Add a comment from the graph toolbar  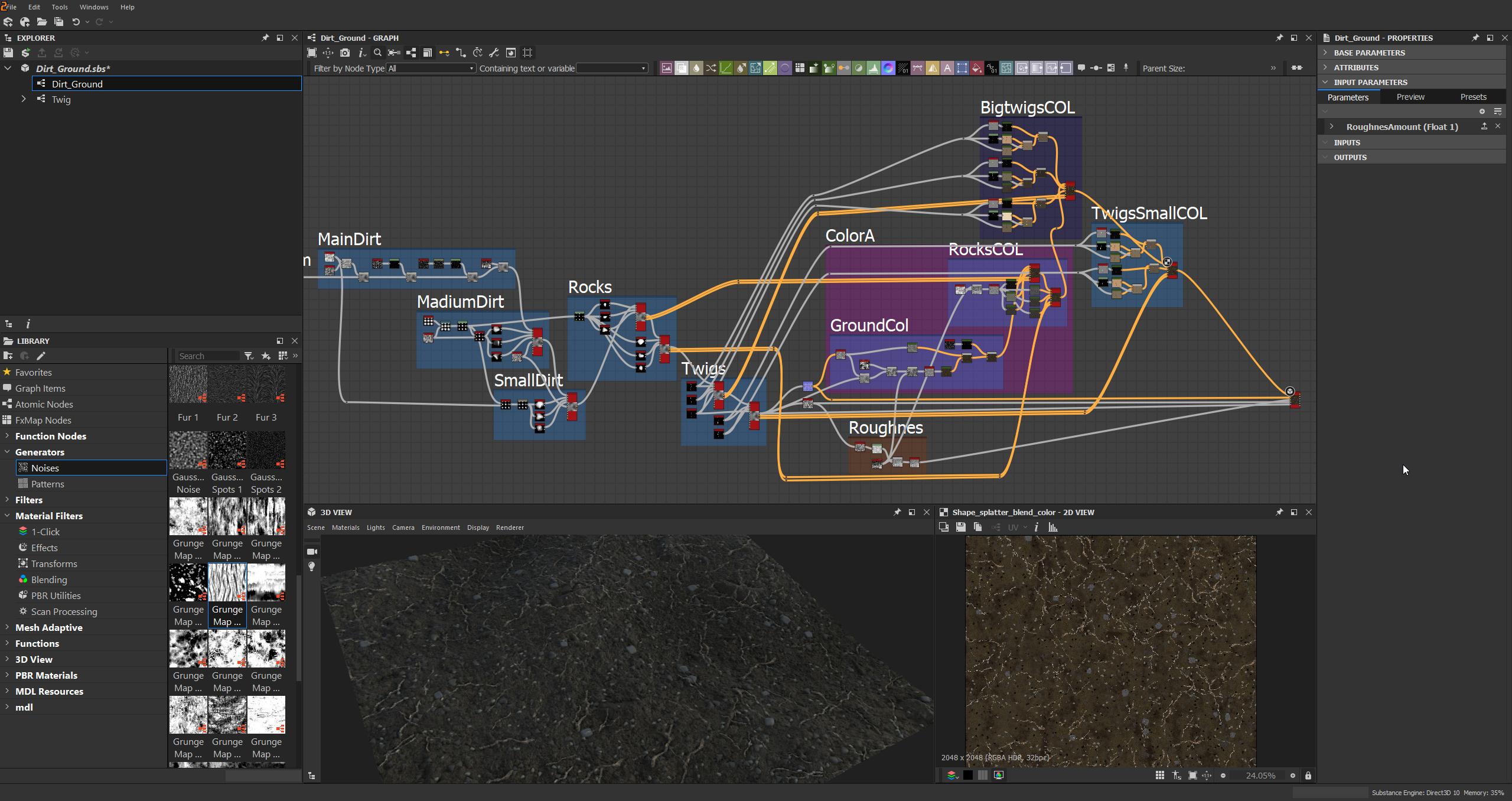(1081, 69)
